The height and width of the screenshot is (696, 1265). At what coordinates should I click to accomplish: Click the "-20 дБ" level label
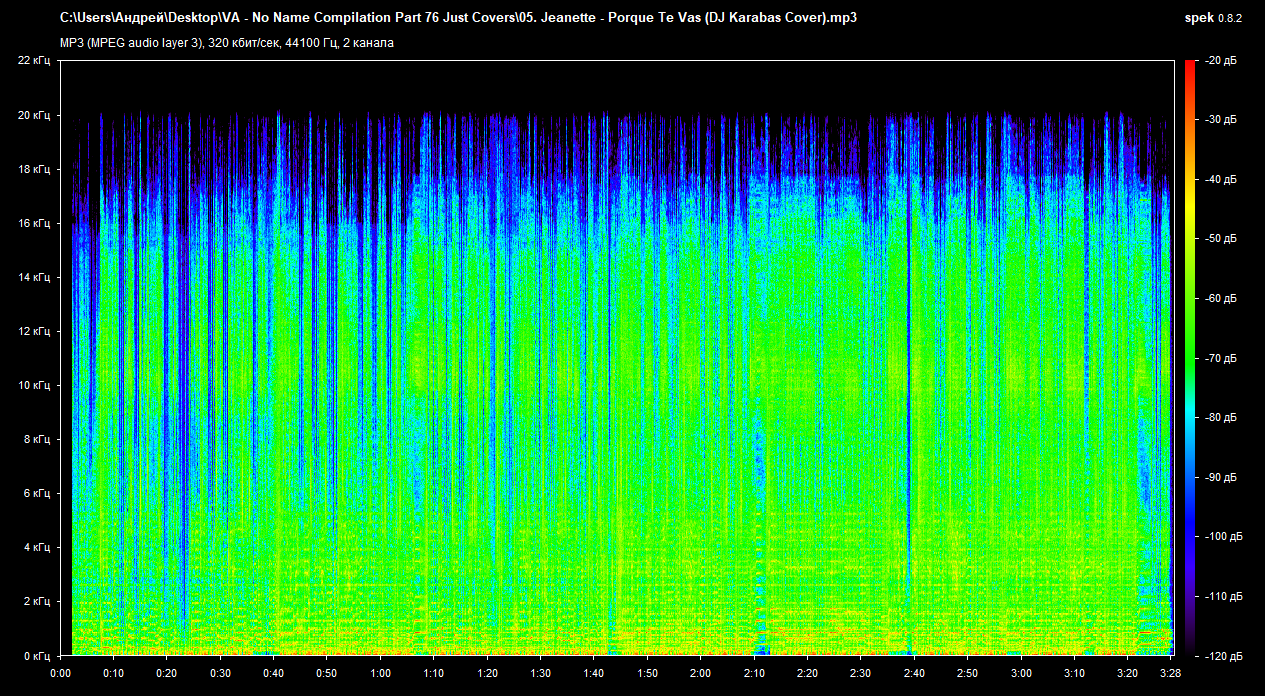pos(1221,61)
